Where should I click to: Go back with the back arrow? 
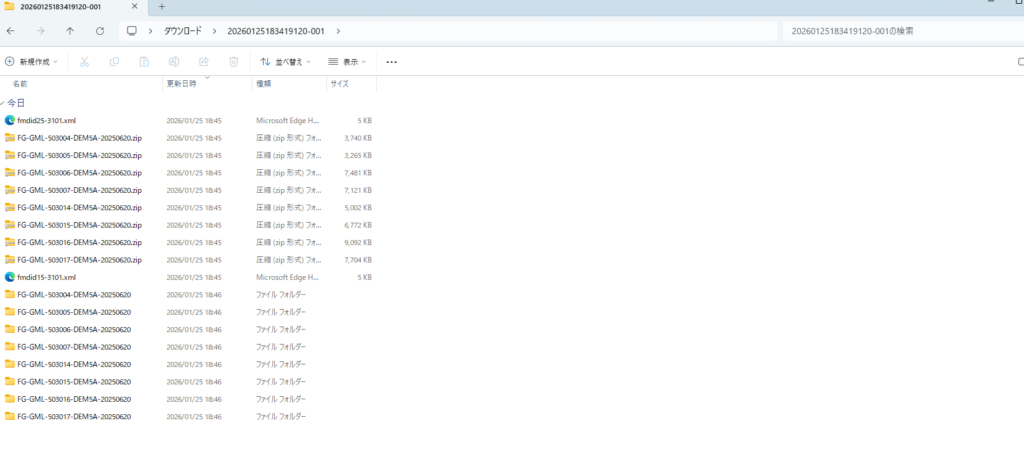[x=10, y=31]
